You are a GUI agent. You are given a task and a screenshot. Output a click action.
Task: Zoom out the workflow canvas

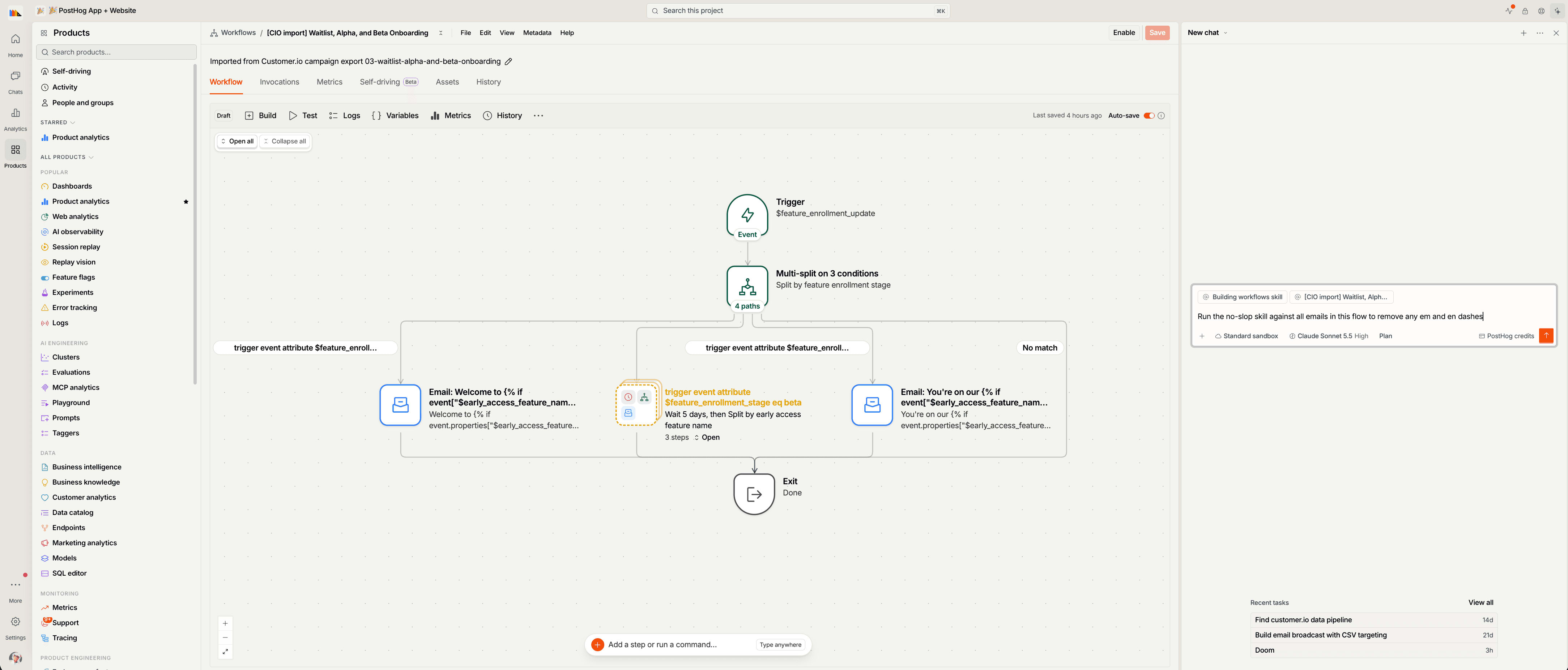pyautogui.click(x=225, y=637)
